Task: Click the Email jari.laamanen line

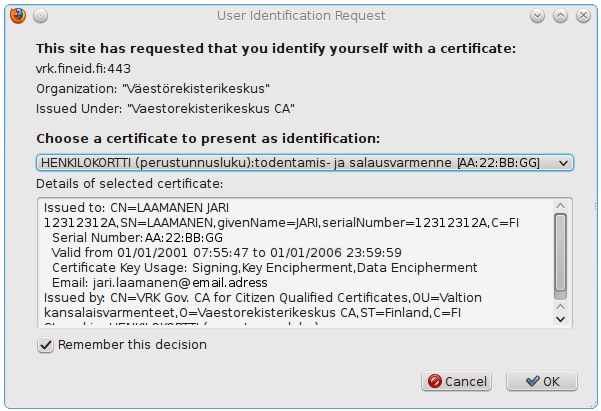Action: tap(160, 283)
